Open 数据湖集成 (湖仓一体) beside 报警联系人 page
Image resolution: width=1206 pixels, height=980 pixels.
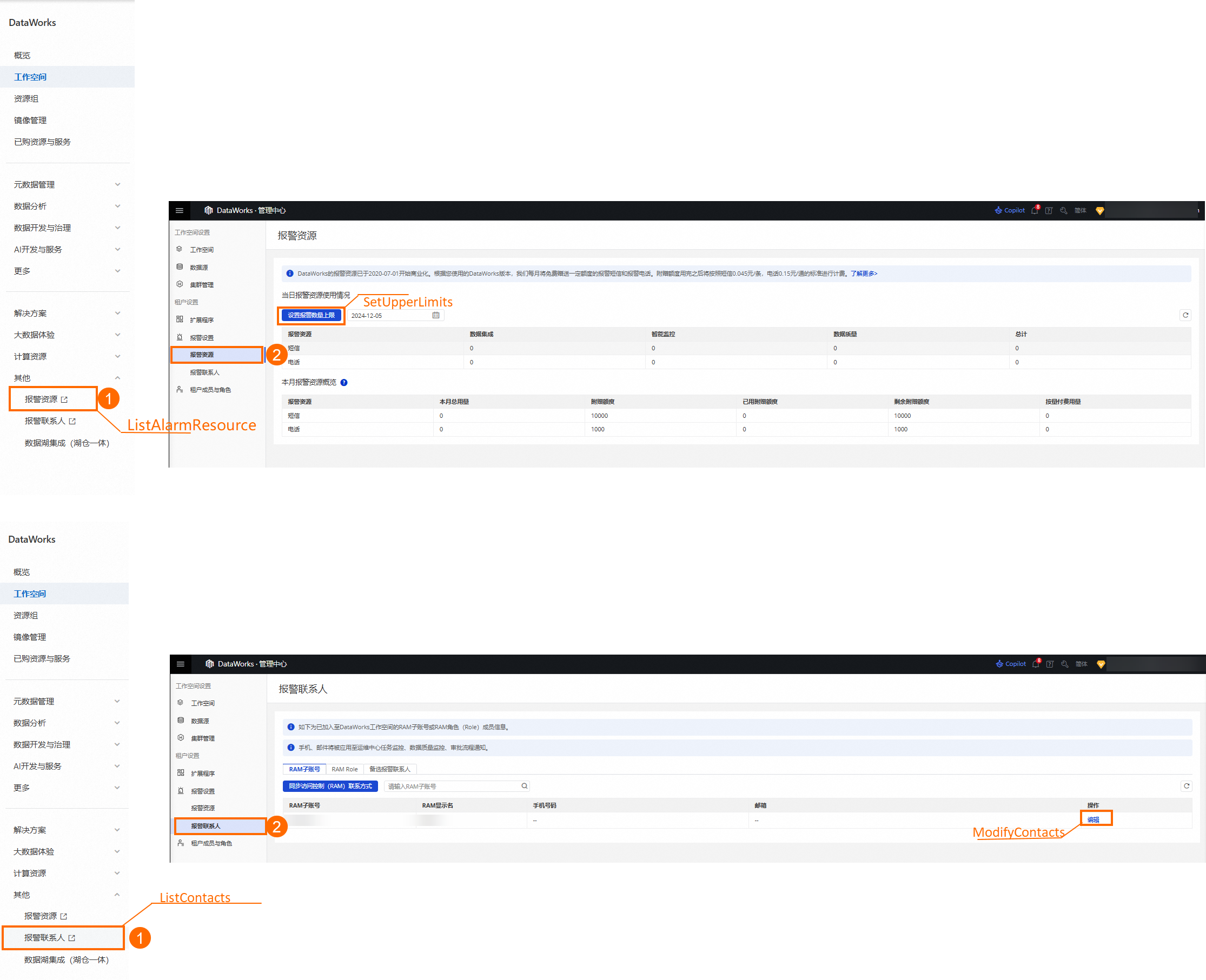67,960
